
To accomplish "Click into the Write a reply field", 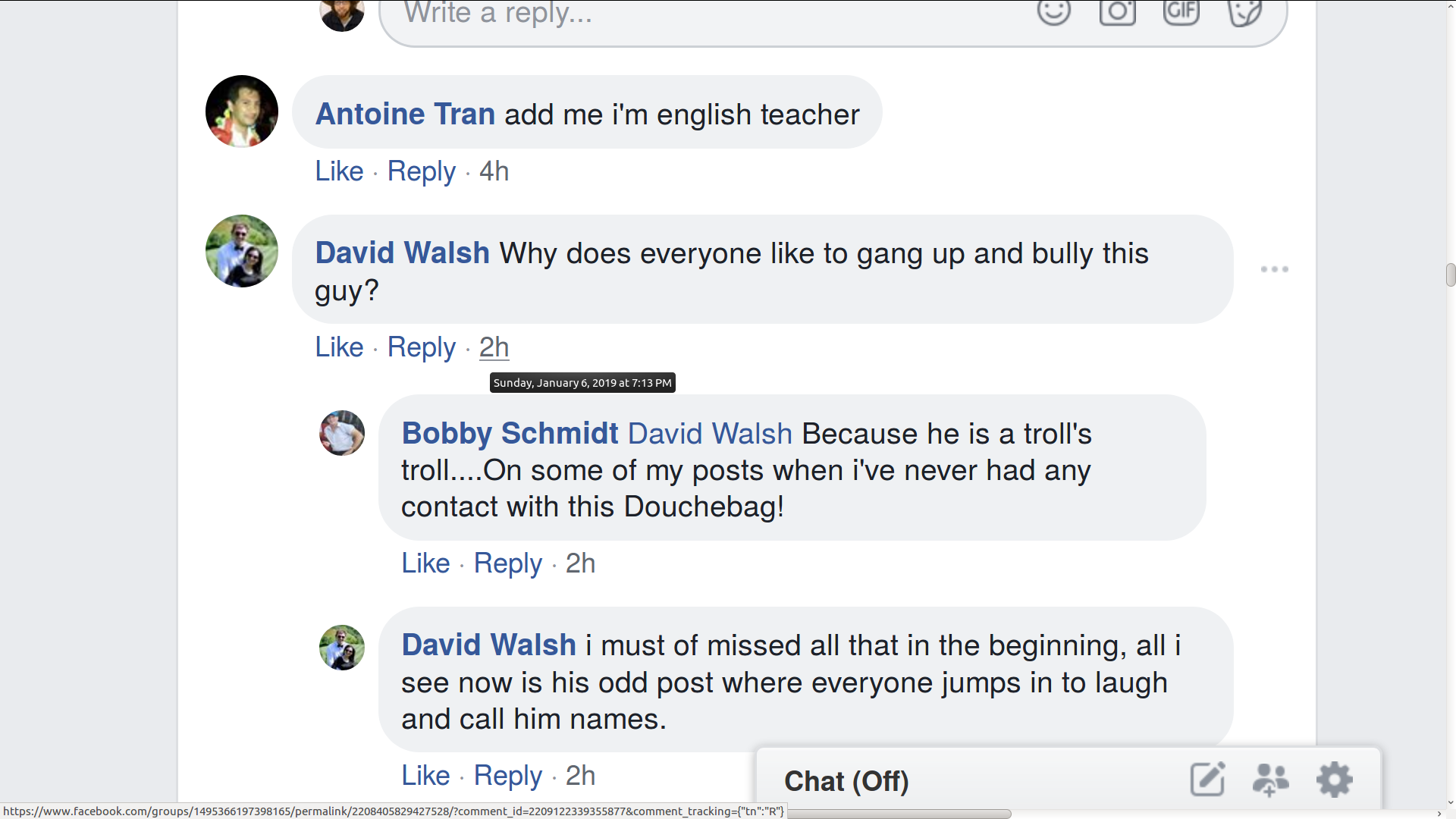I will 682,14.
